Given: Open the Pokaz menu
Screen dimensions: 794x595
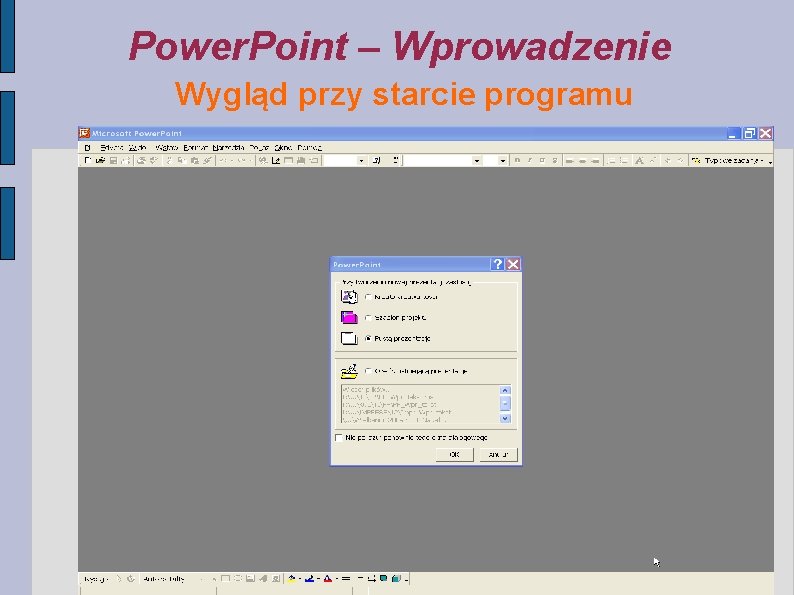Looking at the screenshot, I should point(259,147).
